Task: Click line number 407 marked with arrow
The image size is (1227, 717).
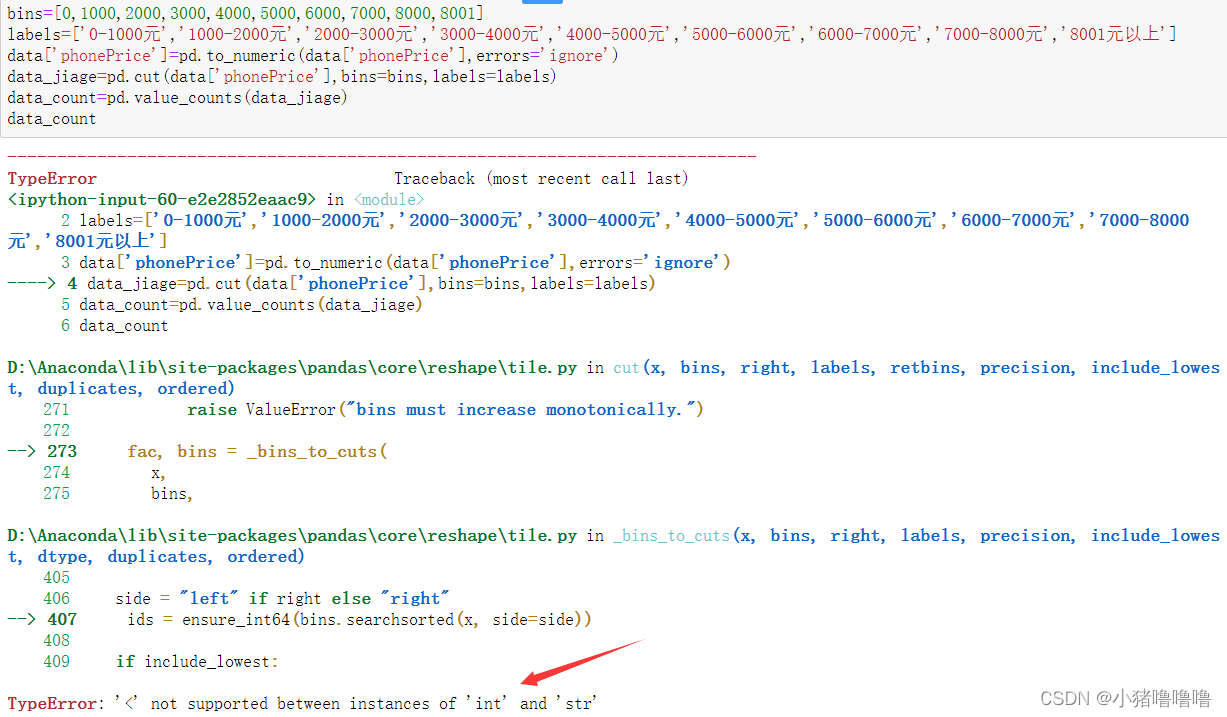Action: point(62,618)
